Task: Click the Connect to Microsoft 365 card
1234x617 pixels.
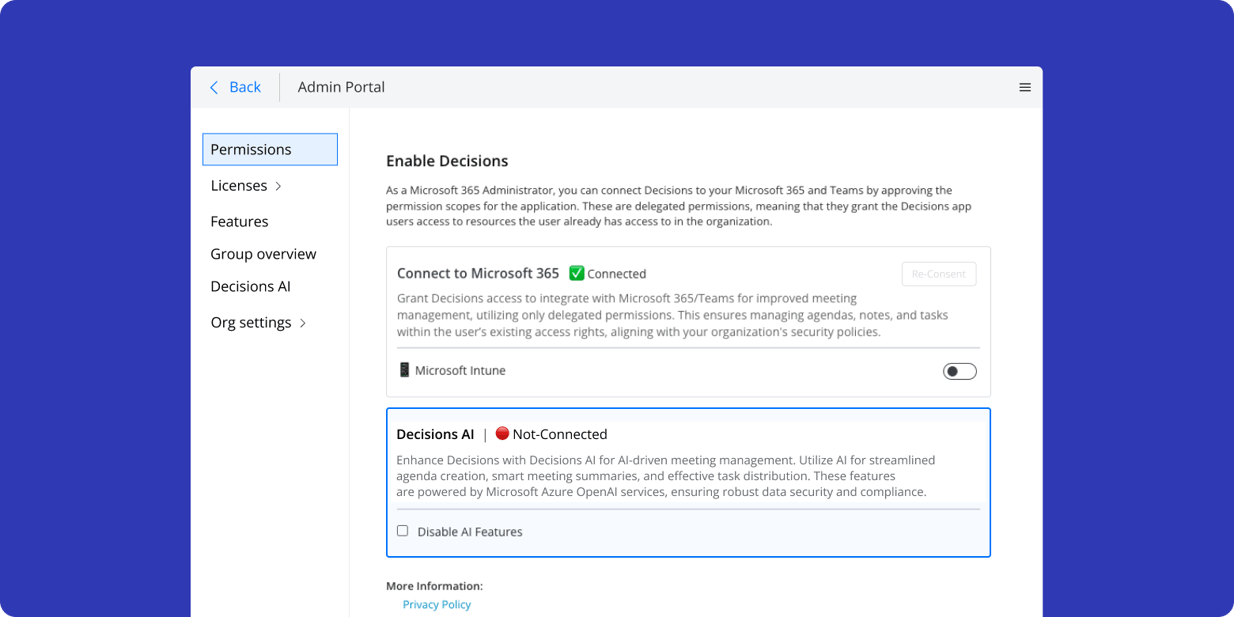Action: (688, 320)
